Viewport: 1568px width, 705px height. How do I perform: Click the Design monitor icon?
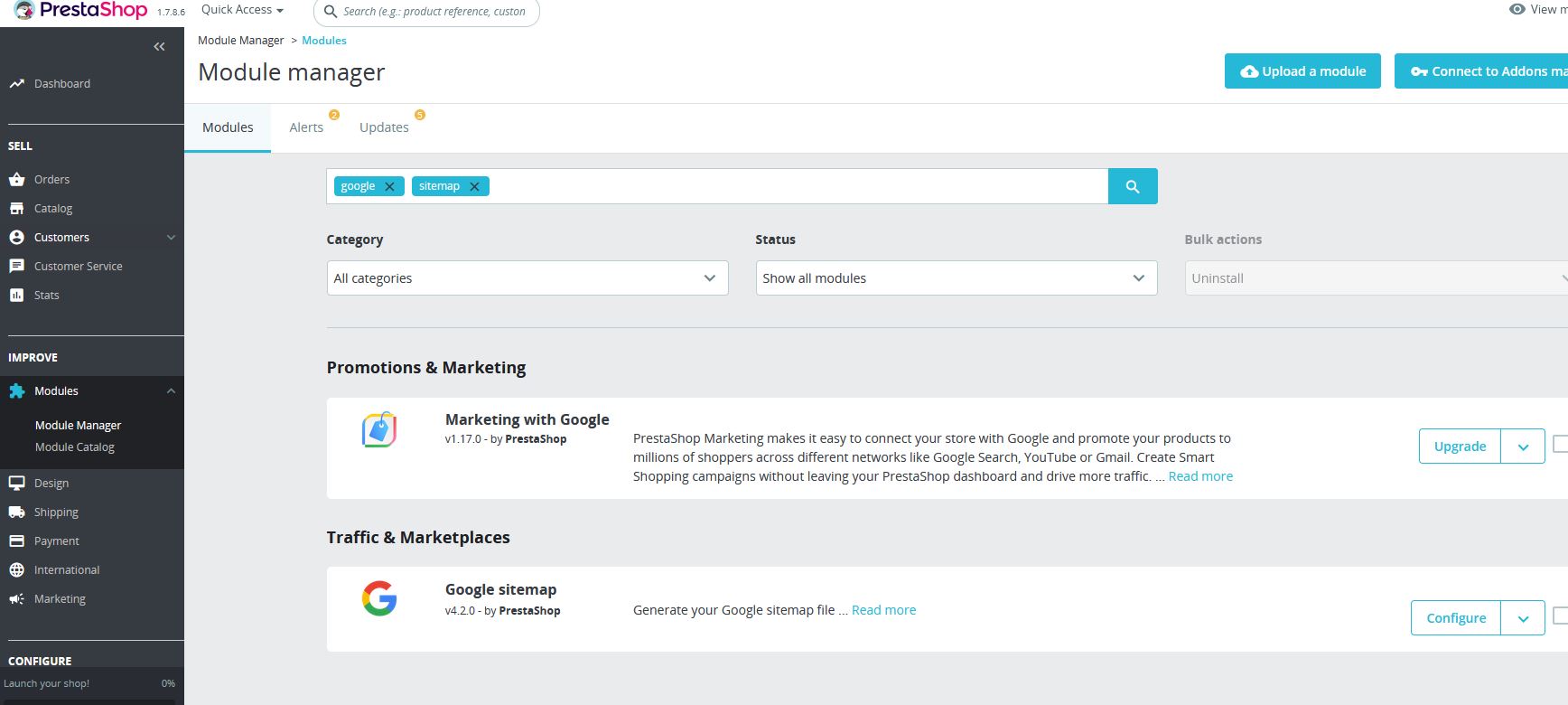tap(16, 483)
